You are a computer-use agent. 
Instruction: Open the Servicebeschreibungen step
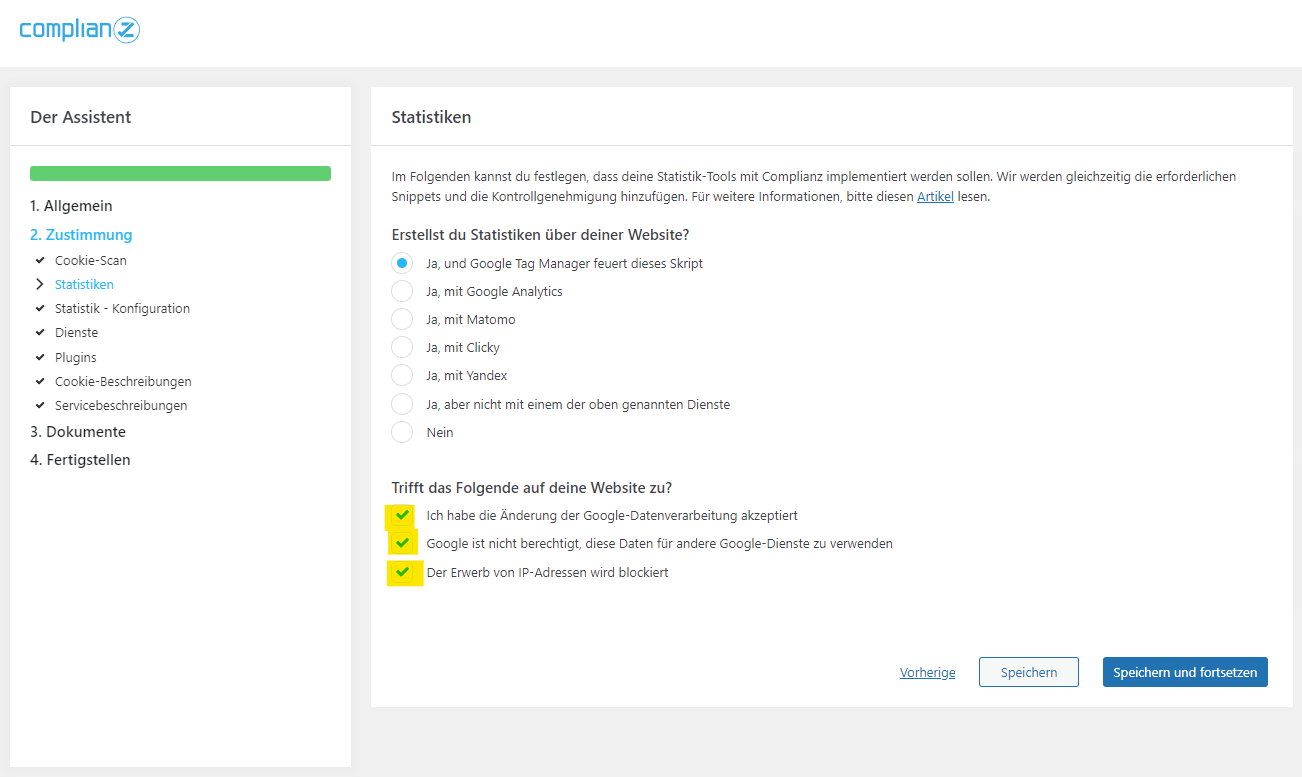coord(121,405)
